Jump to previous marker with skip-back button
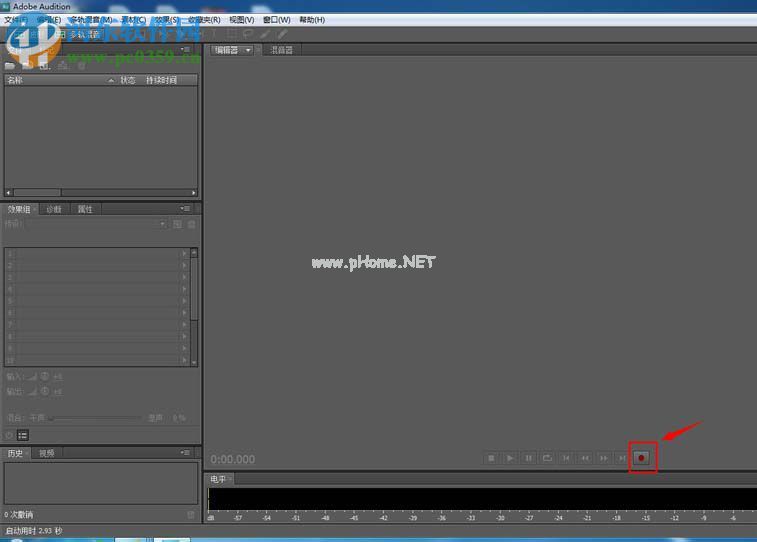The width and height of the screenshot is (757, 542). coord(566,458)
